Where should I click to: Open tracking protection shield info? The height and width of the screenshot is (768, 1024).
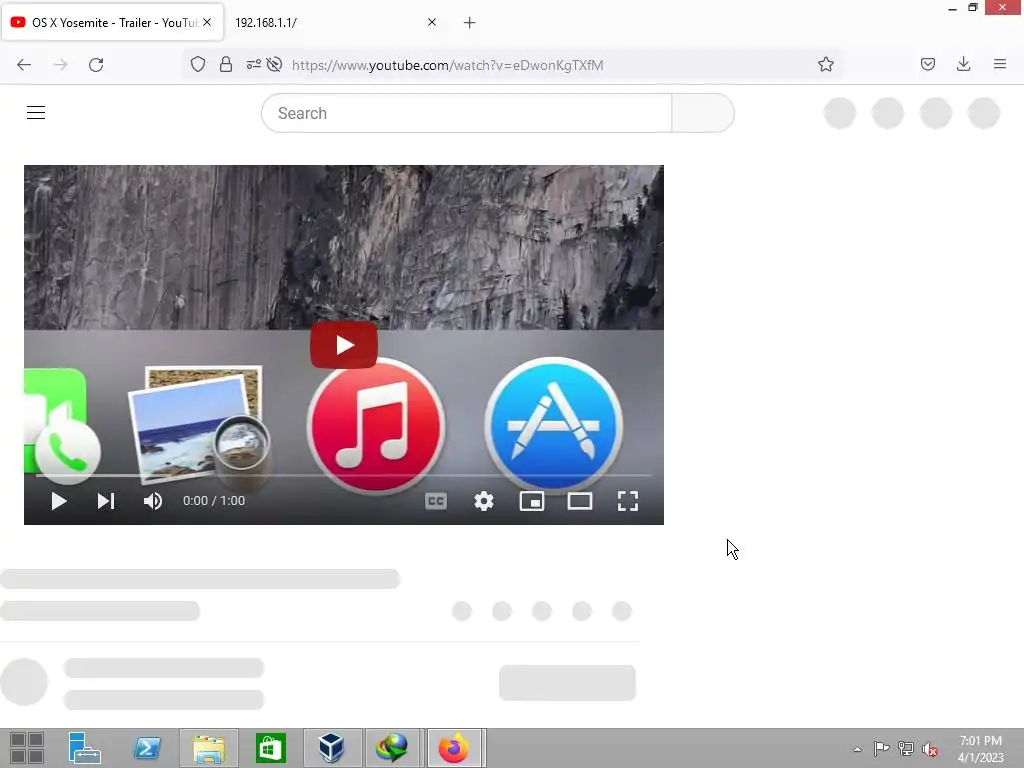pos(198,64)
